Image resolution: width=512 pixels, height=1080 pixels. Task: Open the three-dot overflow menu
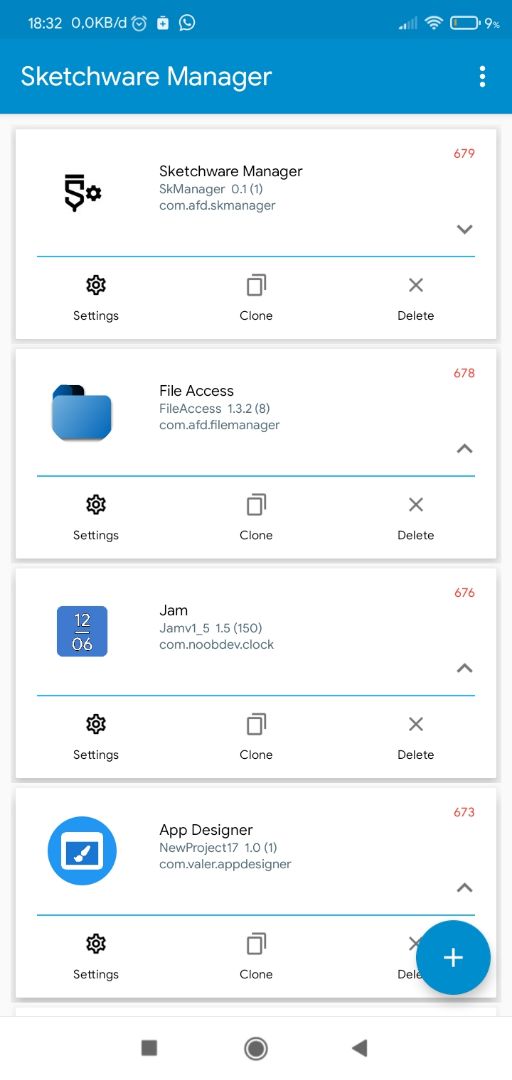click(x=482, y=76)
